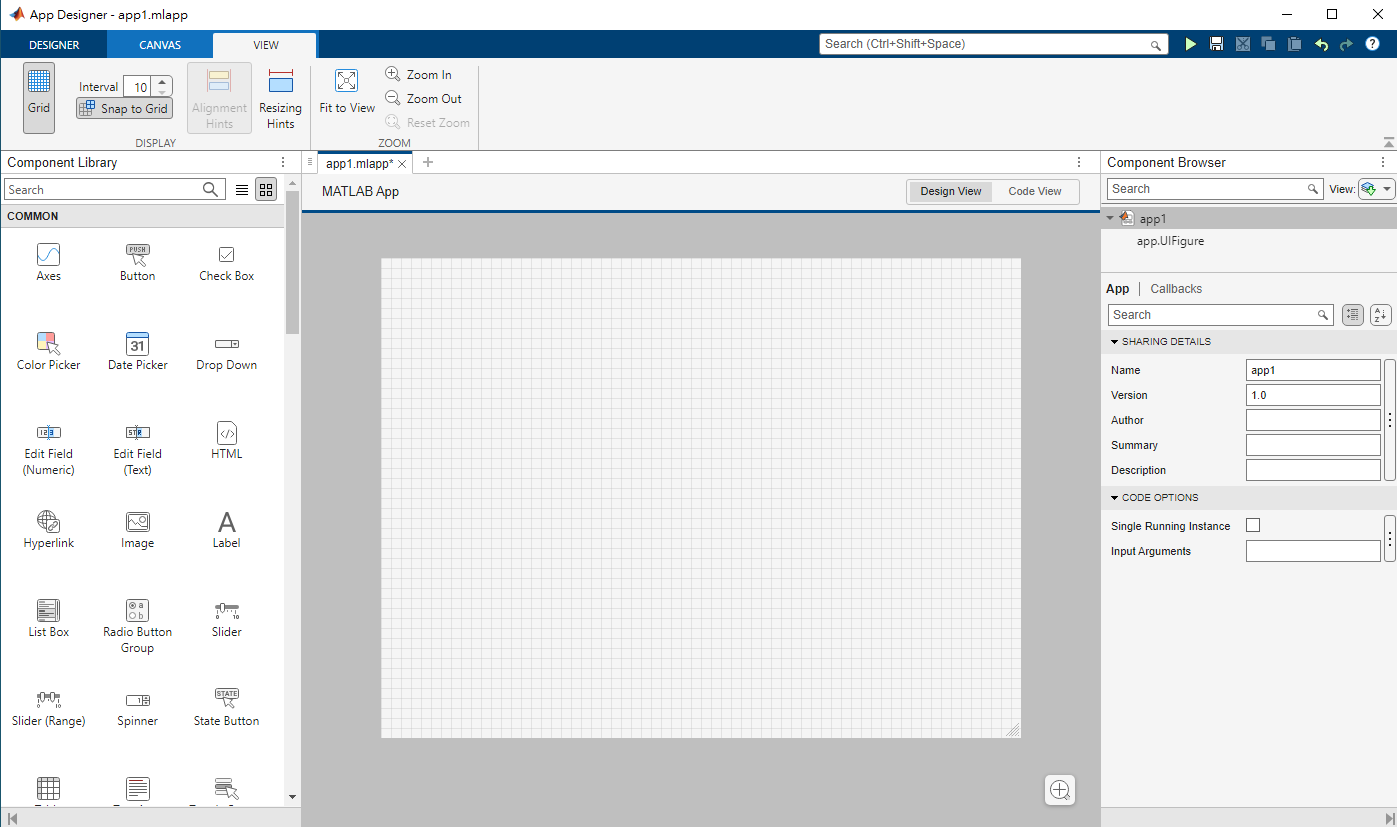The image size is (1397, 827).
Task: Collapse the CODE OPTIONS section
Action: point(1115,498)
